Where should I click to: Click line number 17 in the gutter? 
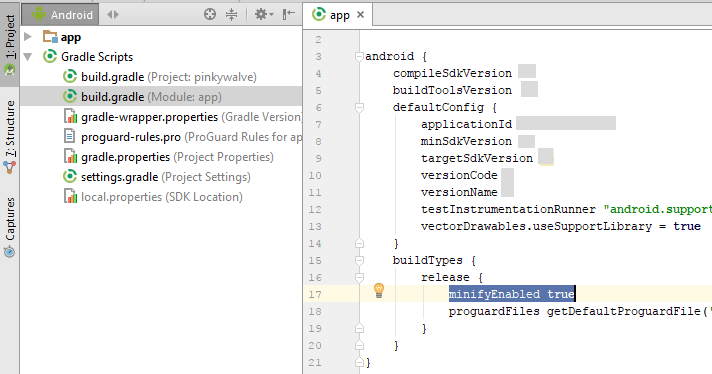click(315, 295)
